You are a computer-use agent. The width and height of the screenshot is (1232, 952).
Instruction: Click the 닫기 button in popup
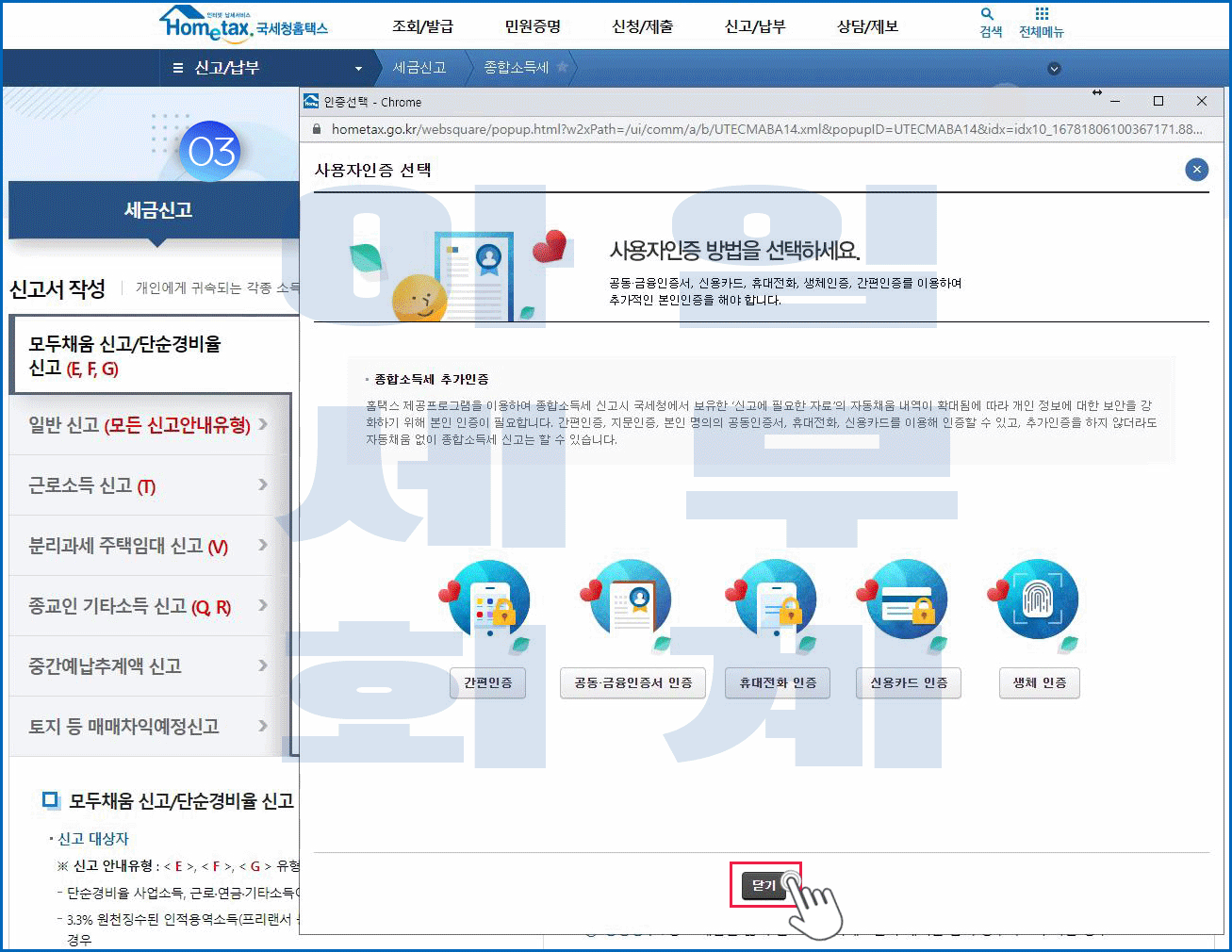(x=764, y=885)
